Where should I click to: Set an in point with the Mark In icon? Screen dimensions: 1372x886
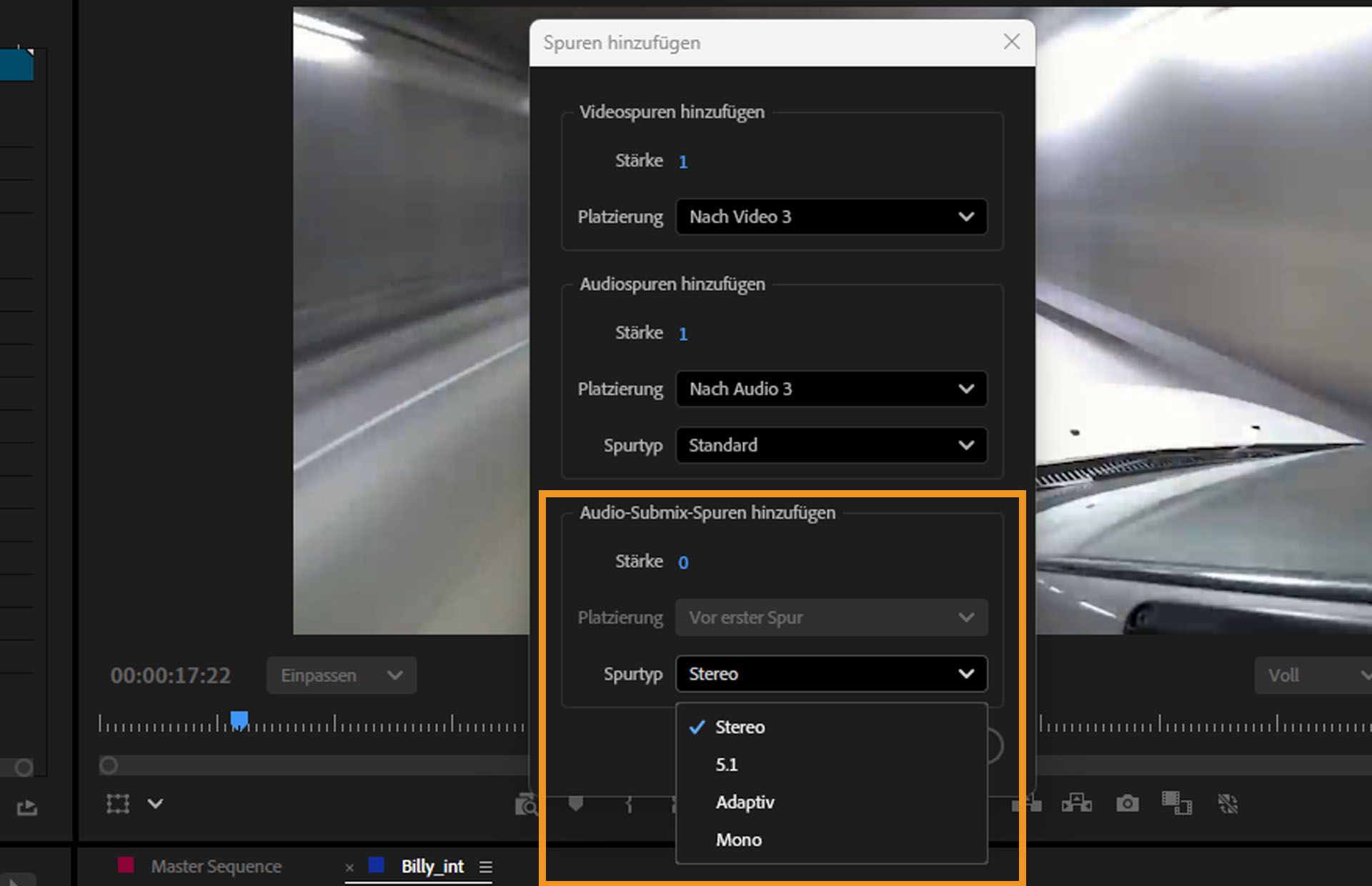pyautogui.click(x=627, y=803)
